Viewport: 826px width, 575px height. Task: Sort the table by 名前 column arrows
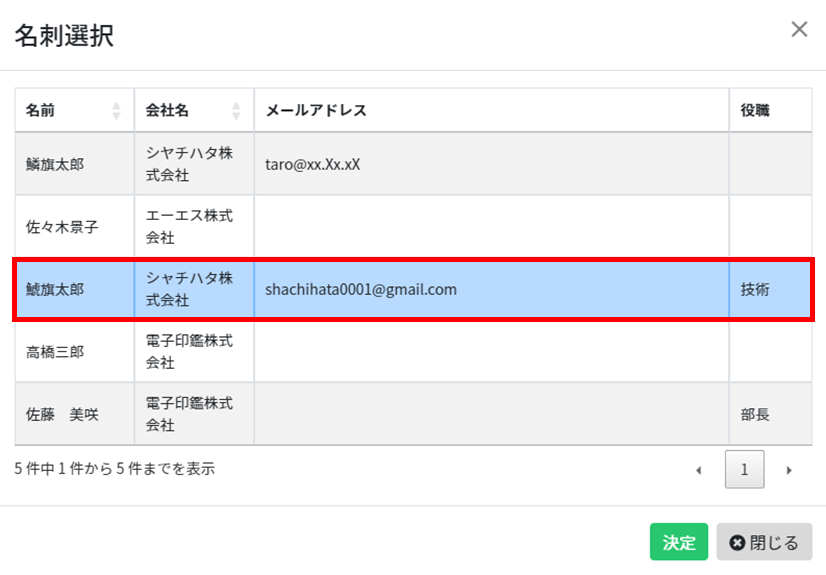point(116,111)
